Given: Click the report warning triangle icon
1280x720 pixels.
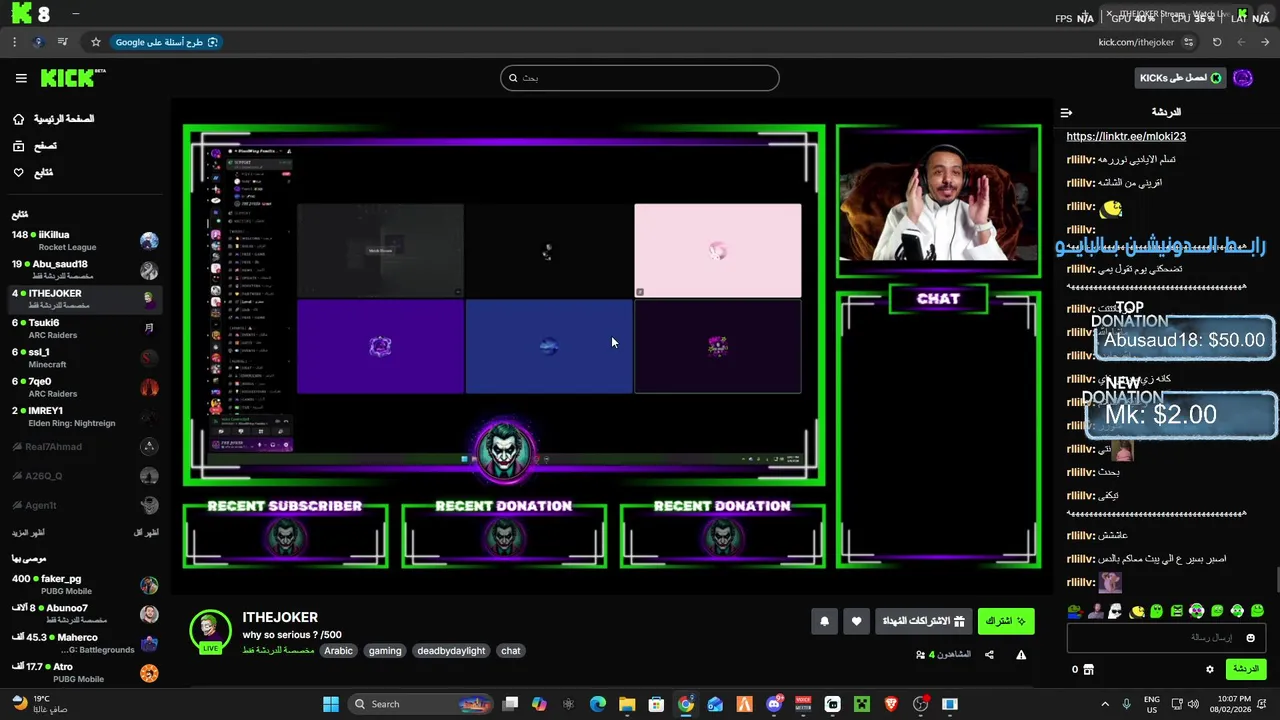Looking at the screenshot, I should point(1021,655).
